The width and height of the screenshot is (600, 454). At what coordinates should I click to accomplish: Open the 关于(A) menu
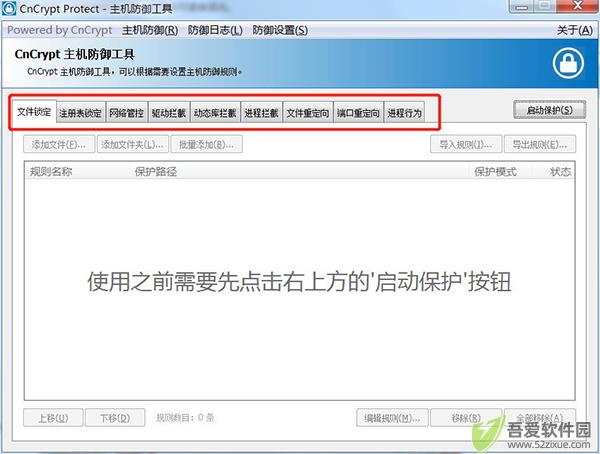pos(575,30)
